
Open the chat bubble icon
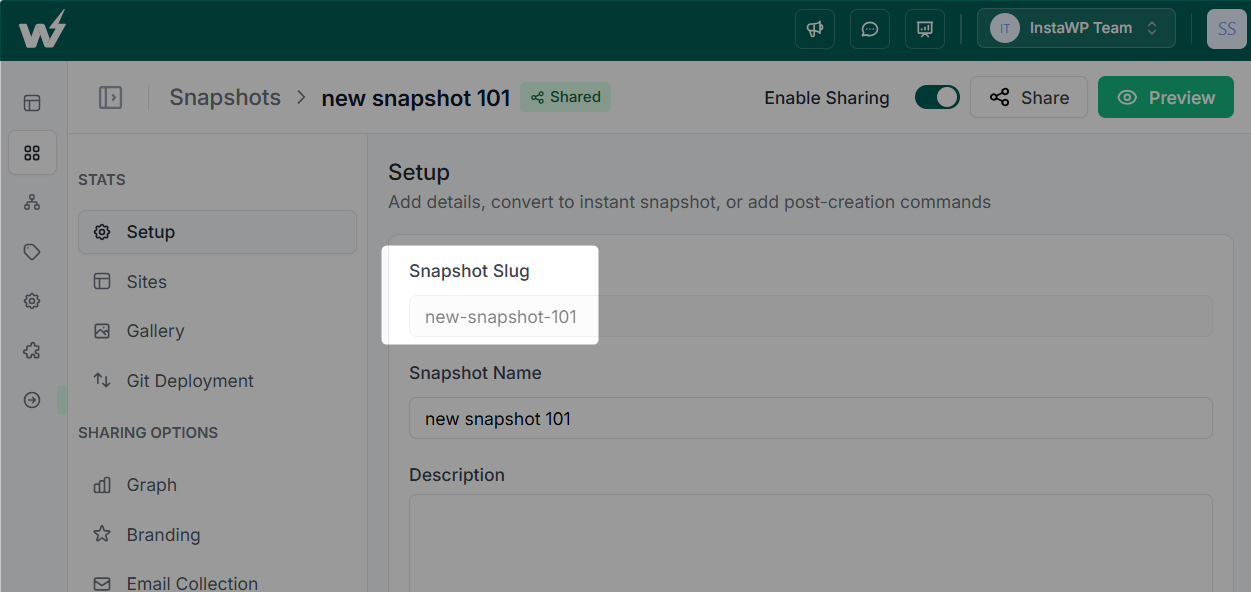[869, 29]
